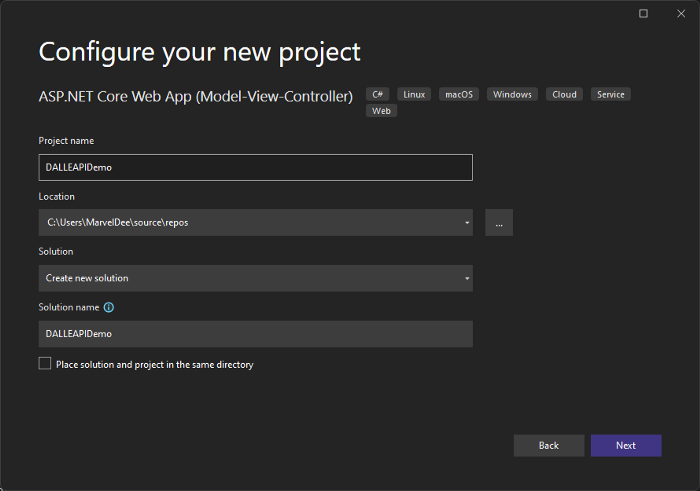Click the Service tag
This screenshot has height=491, width=700.
(610, 94)
